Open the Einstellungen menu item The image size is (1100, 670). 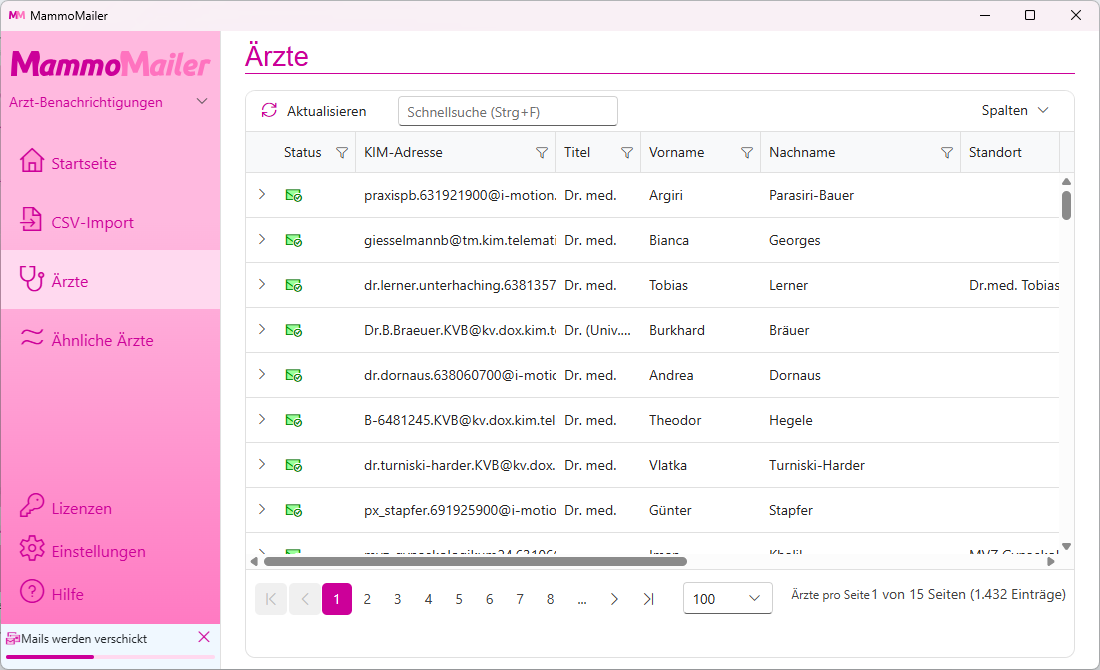110,549
